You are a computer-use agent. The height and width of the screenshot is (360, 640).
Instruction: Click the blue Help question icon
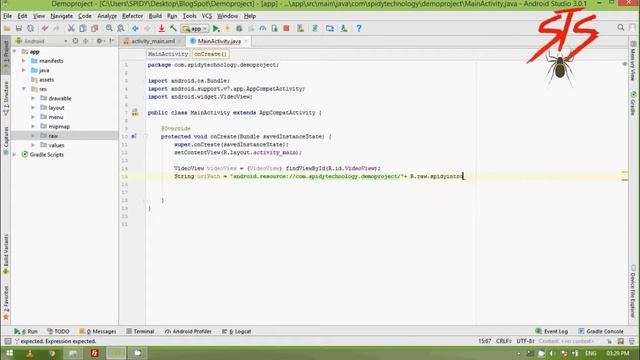pyautogui.click(x=359, y=28)
